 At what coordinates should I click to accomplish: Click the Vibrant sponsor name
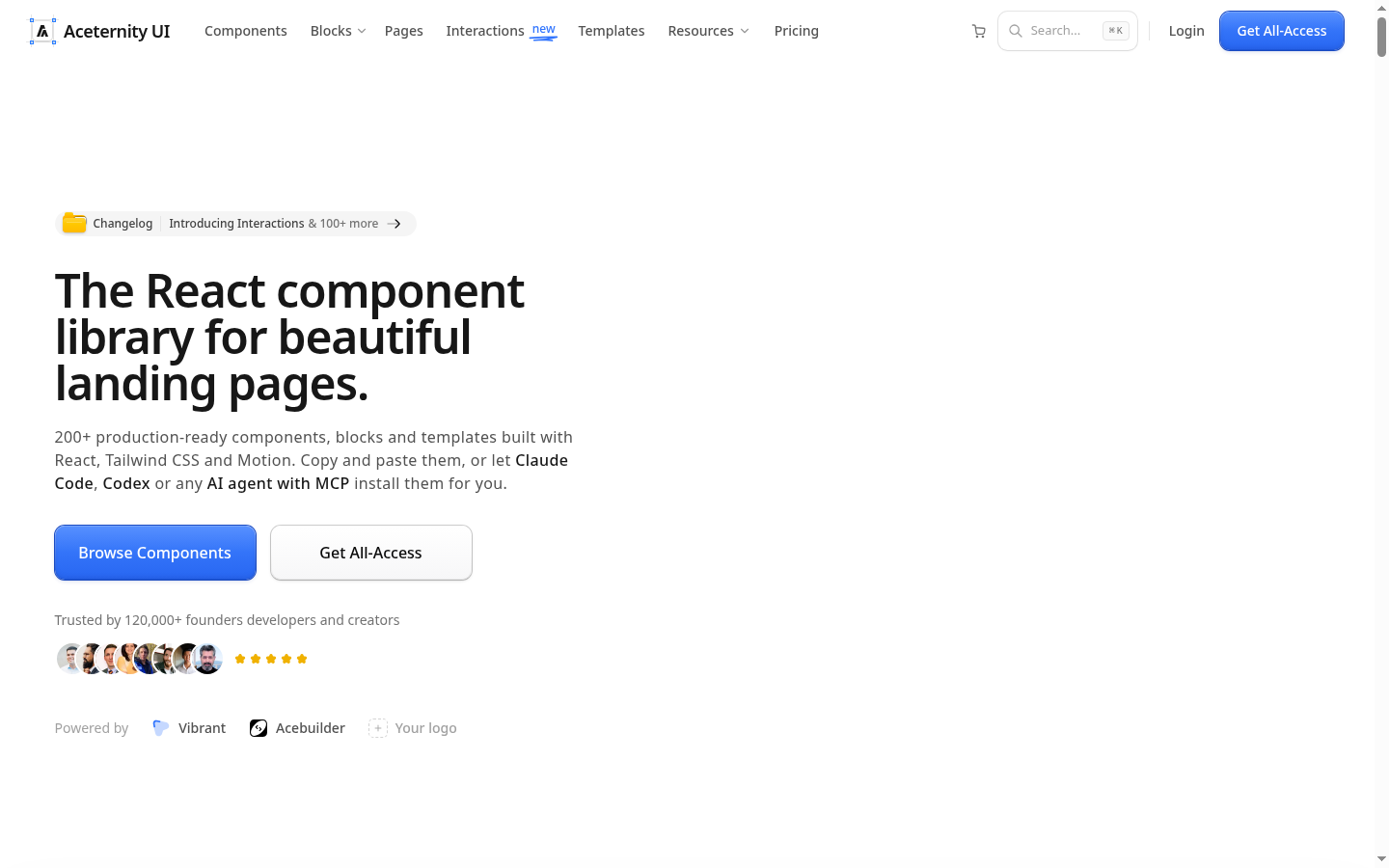[202, 728]
